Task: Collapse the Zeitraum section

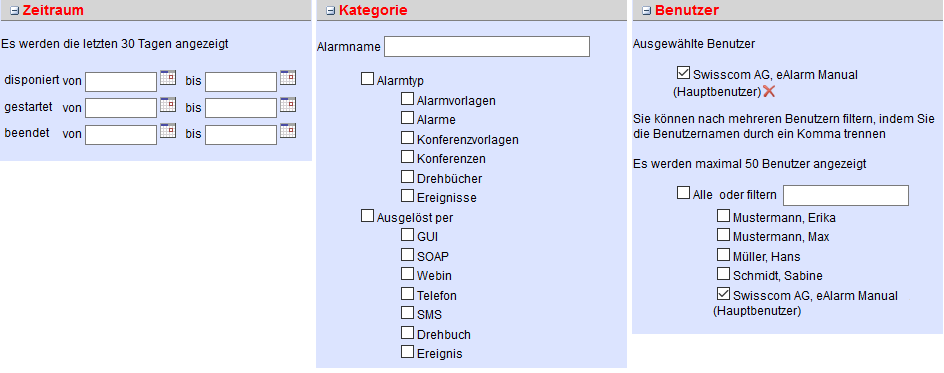Action: click(x=14, y=10)
